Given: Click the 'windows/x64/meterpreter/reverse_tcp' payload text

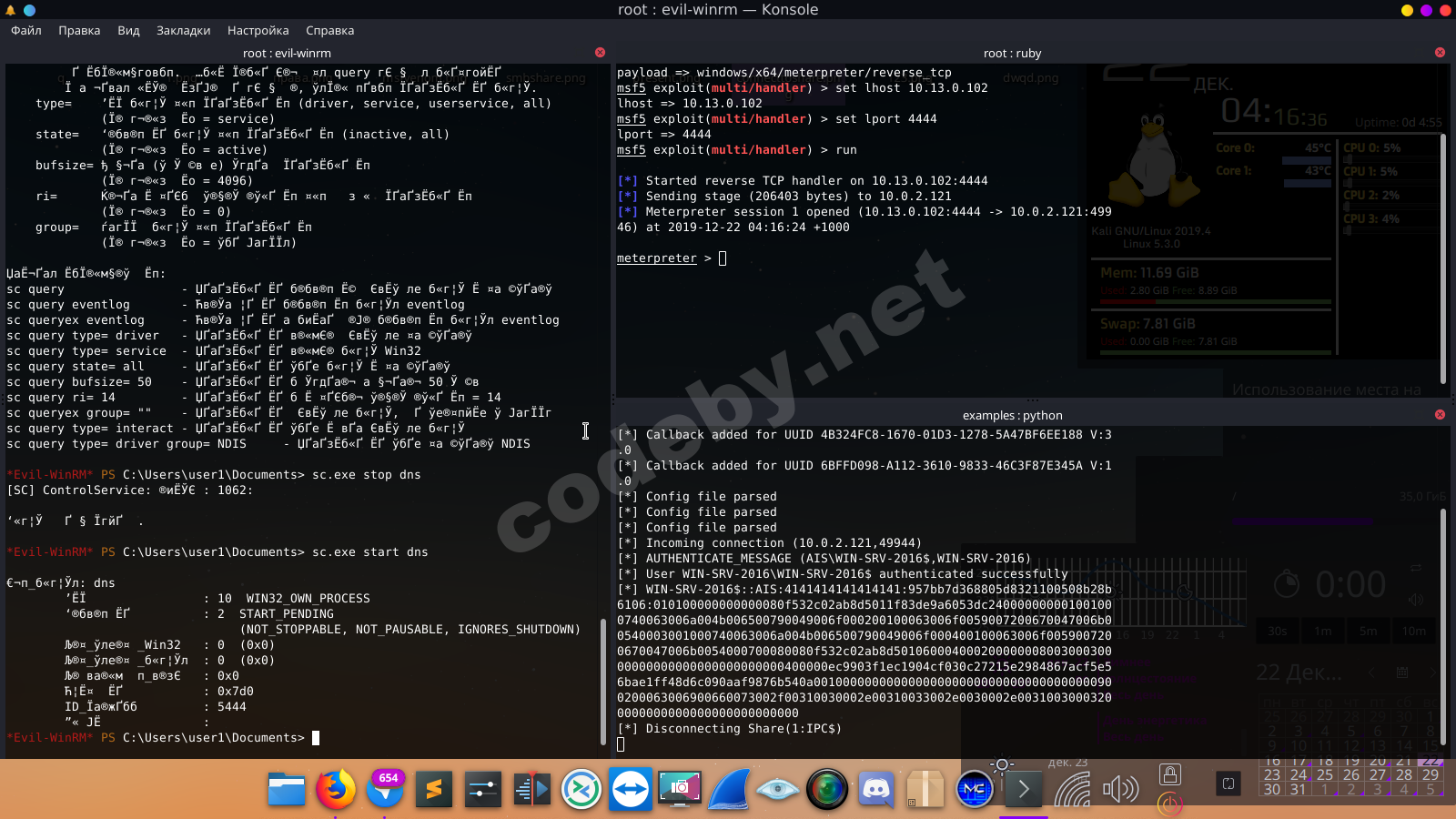Looking at the screenshot, I should click(824, 73).
